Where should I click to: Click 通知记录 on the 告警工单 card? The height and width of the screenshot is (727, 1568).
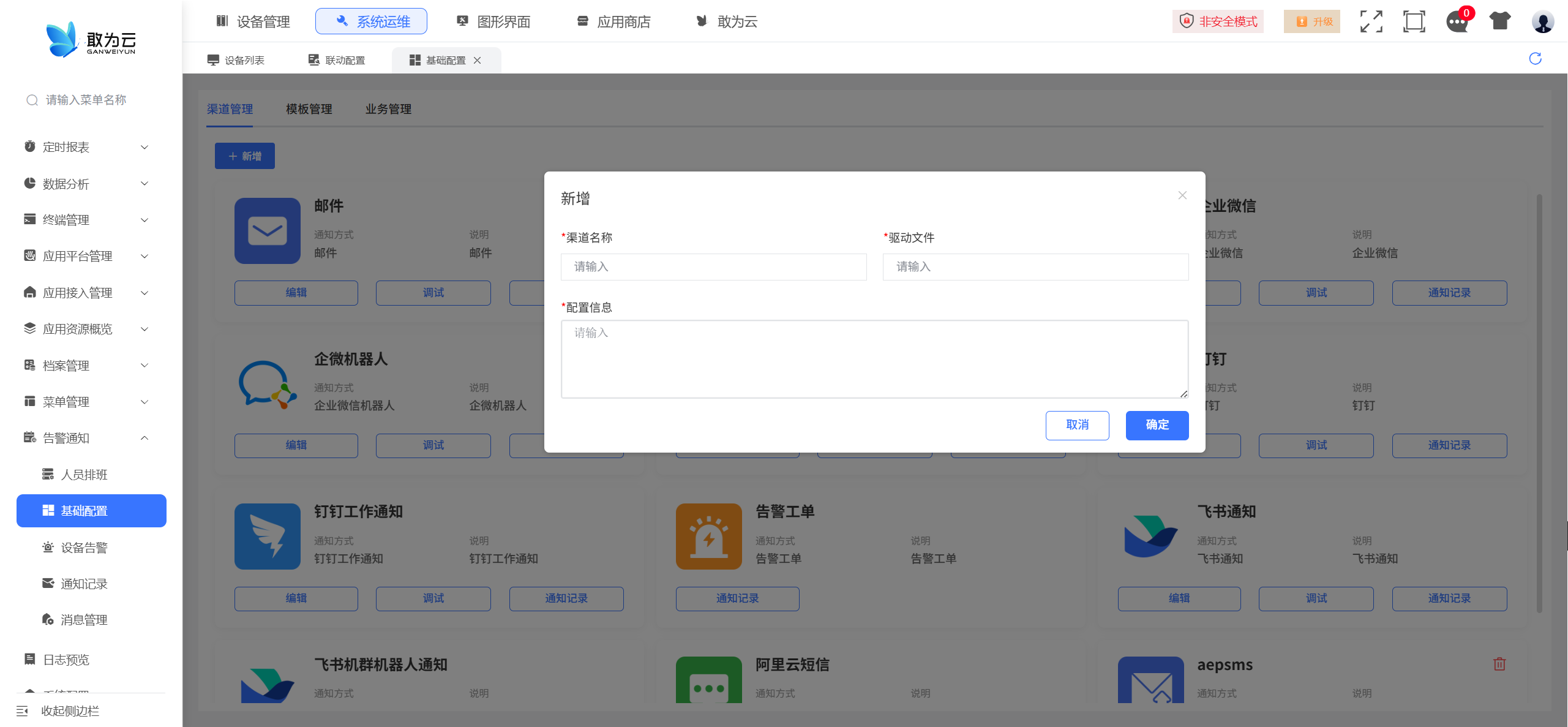coord(737,598)
